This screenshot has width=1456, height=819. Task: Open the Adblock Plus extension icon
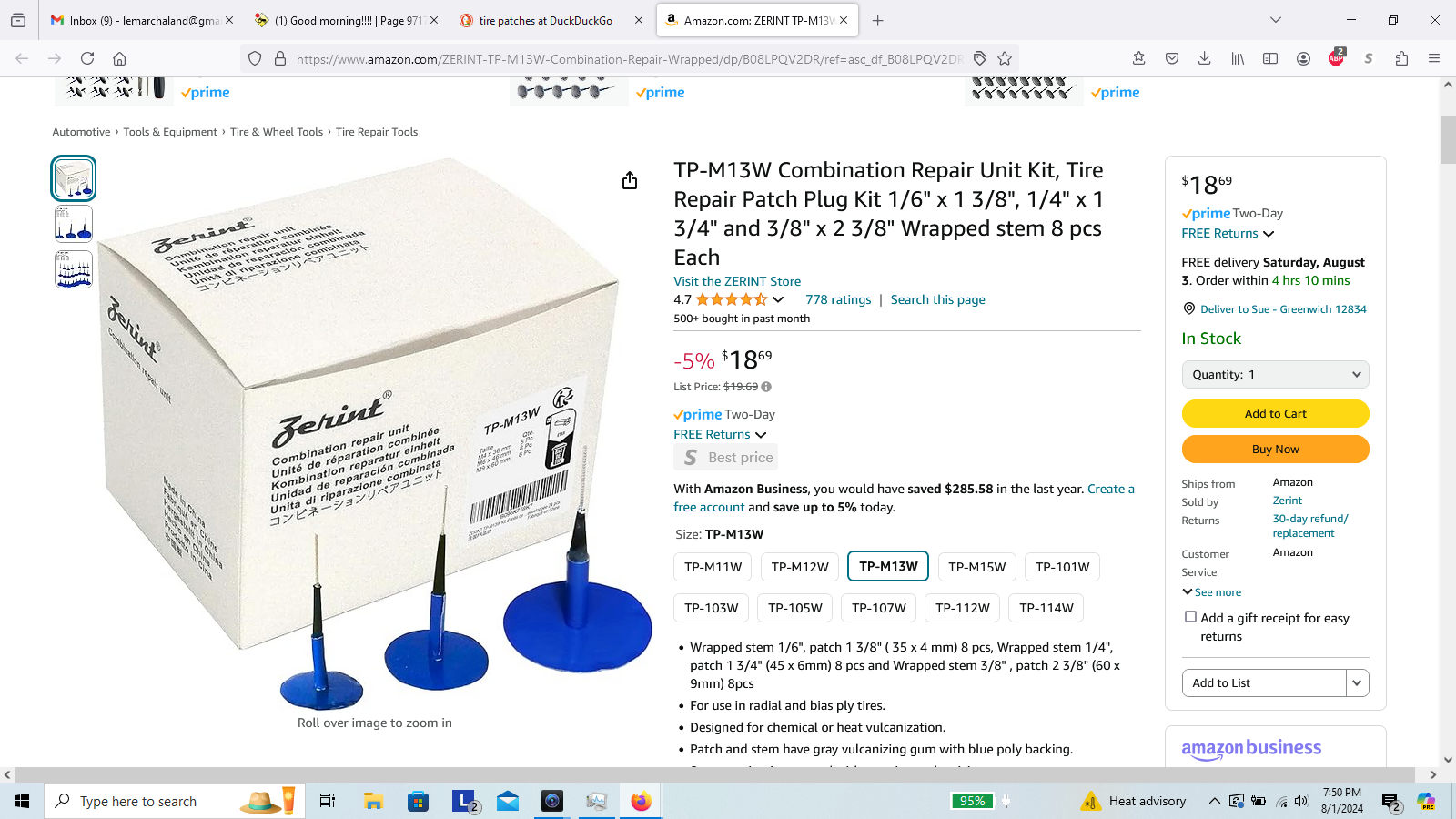[1336, 58]
